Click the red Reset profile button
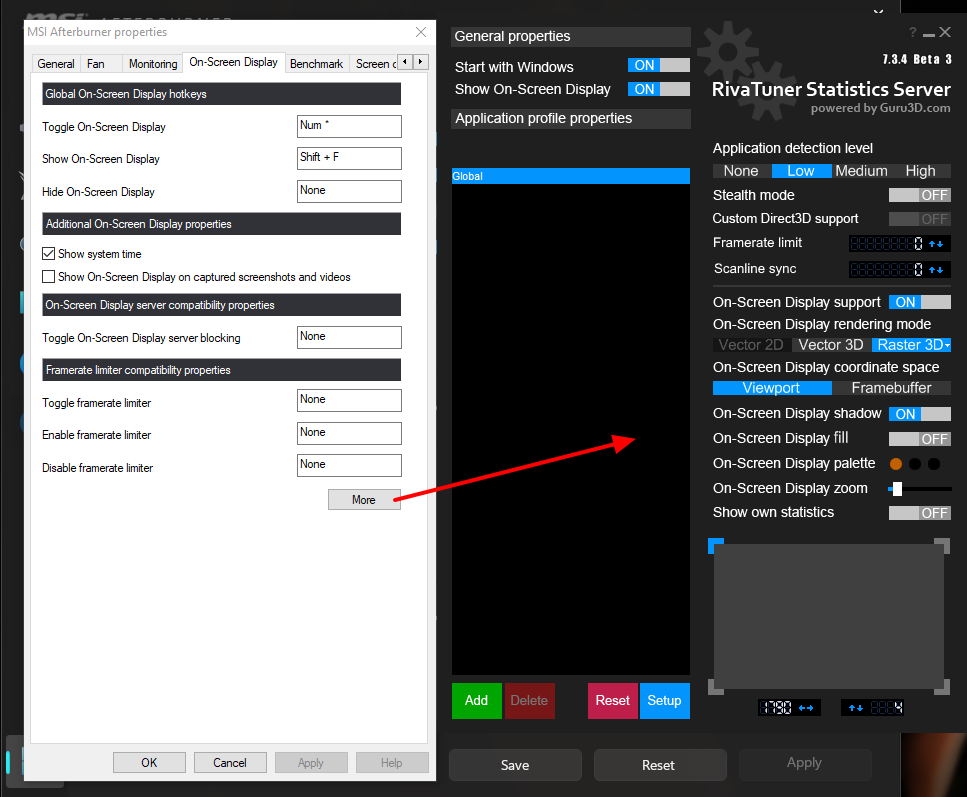This screenshot has height=797, width=967. point(612,701)
